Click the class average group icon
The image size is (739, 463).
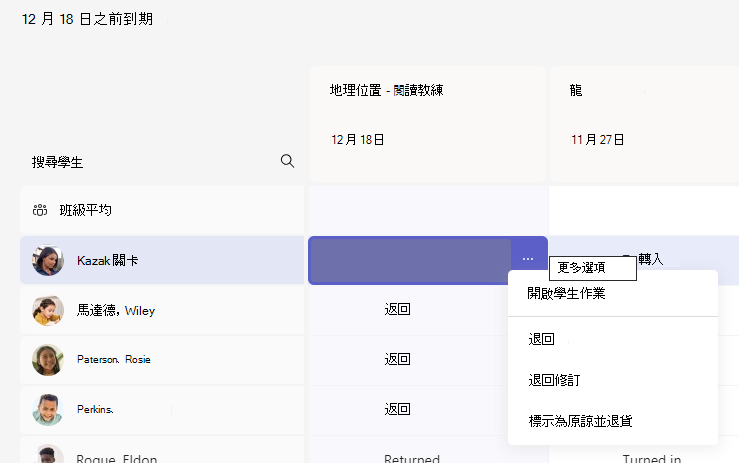pos(40,210)
